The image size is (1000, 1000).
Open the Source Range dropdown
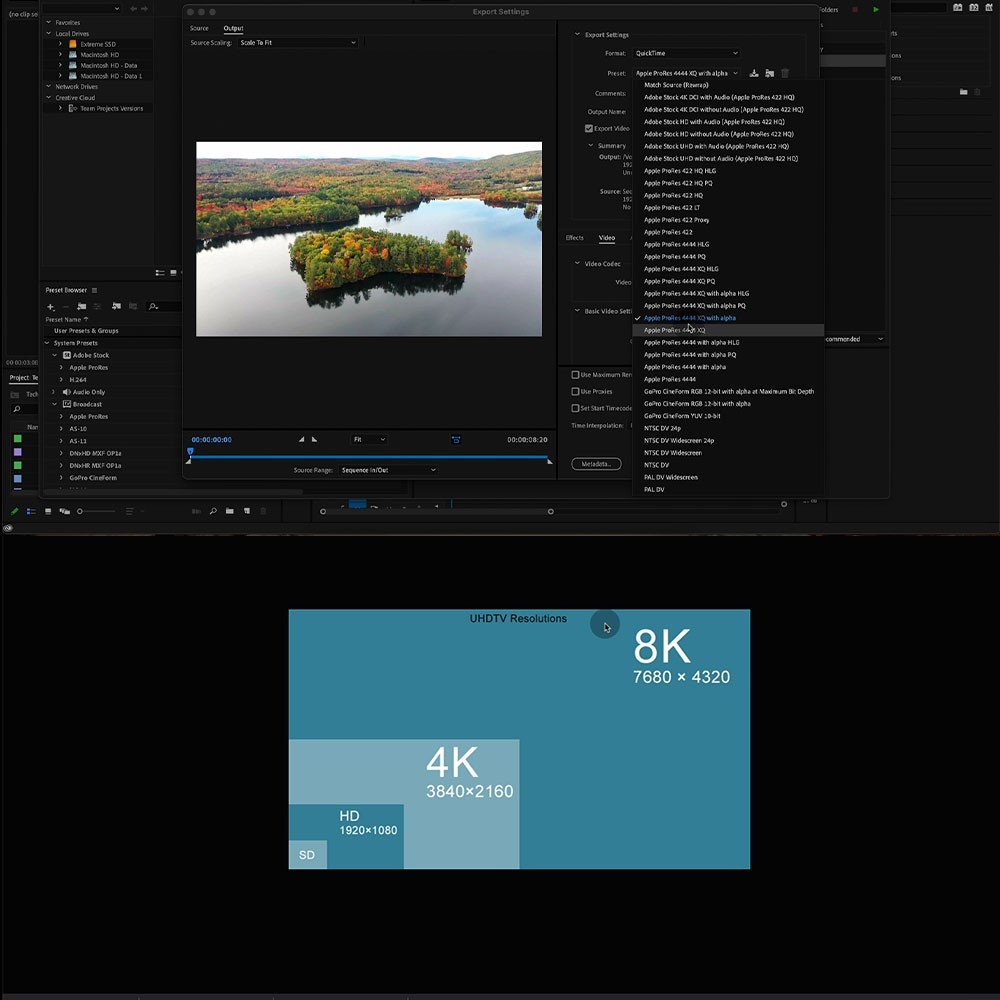(x=388, y=470)
